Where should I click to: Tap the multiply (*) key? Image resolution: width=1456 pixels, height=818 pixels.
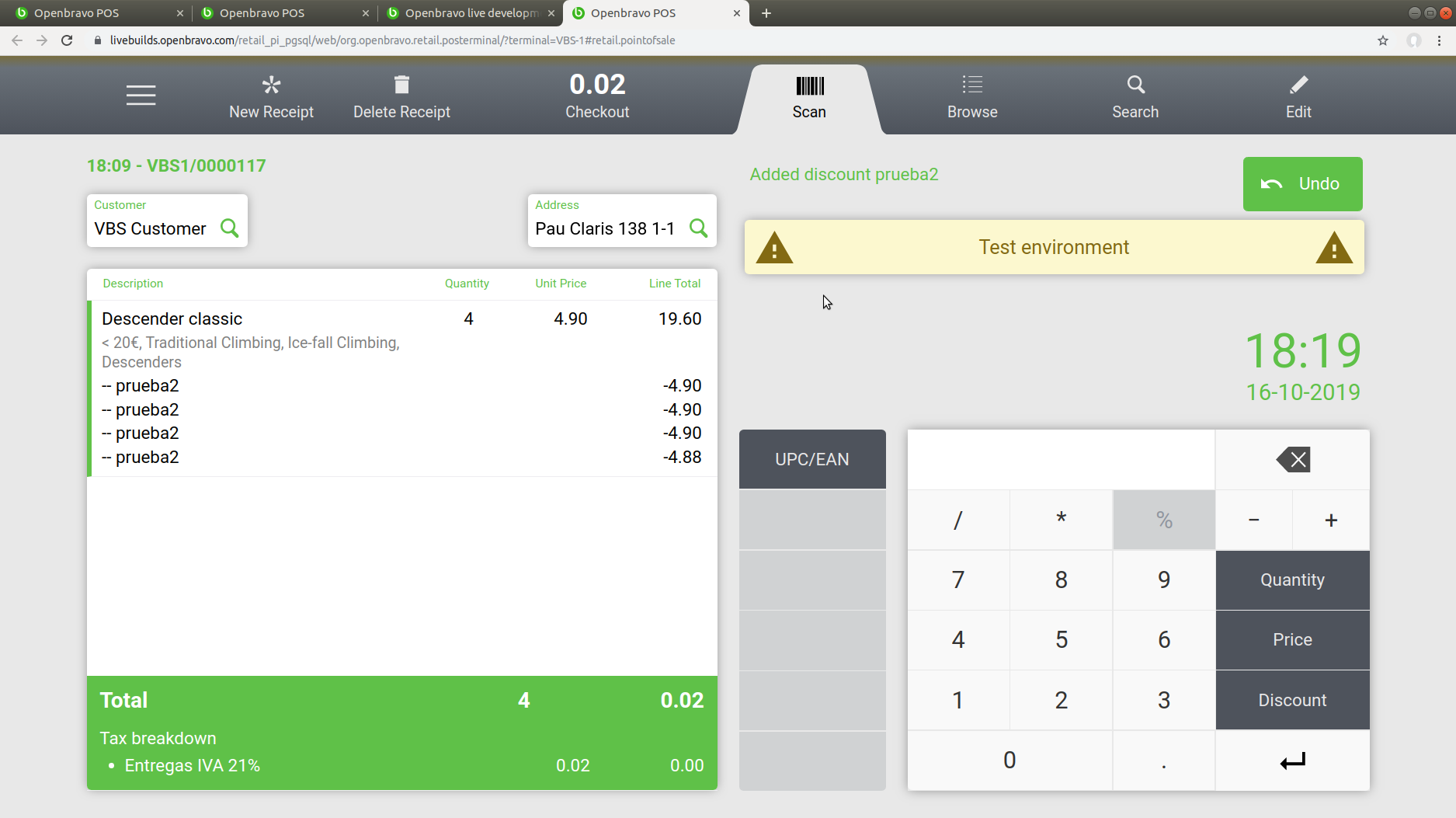pos(1061,520)
